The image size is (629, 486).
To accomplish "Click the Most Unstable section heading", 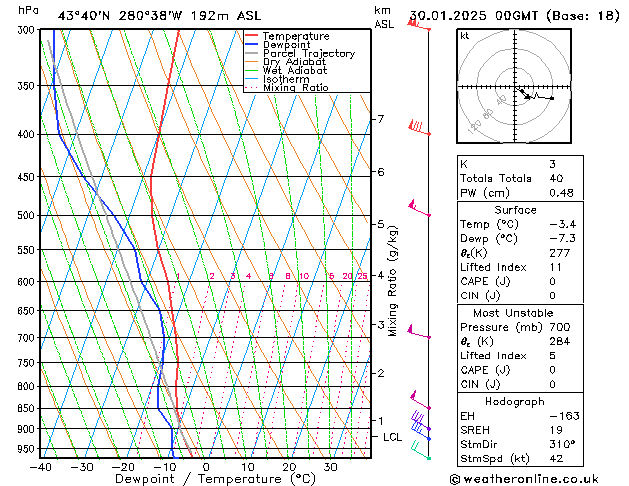I will tap(515, 313).
